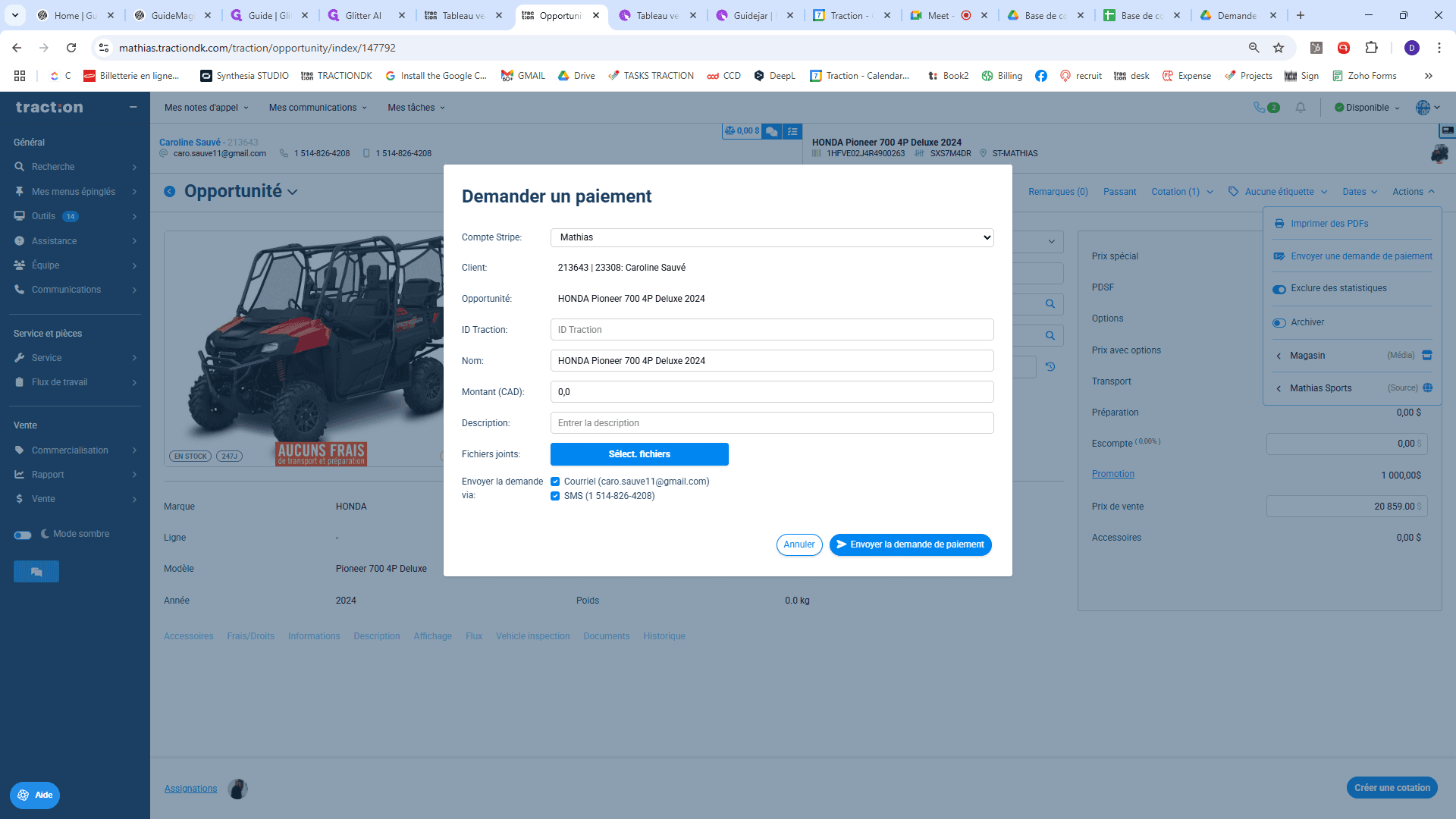Click the search icon beside PDSF field

pyautogui.click(x=1050, y=304)
